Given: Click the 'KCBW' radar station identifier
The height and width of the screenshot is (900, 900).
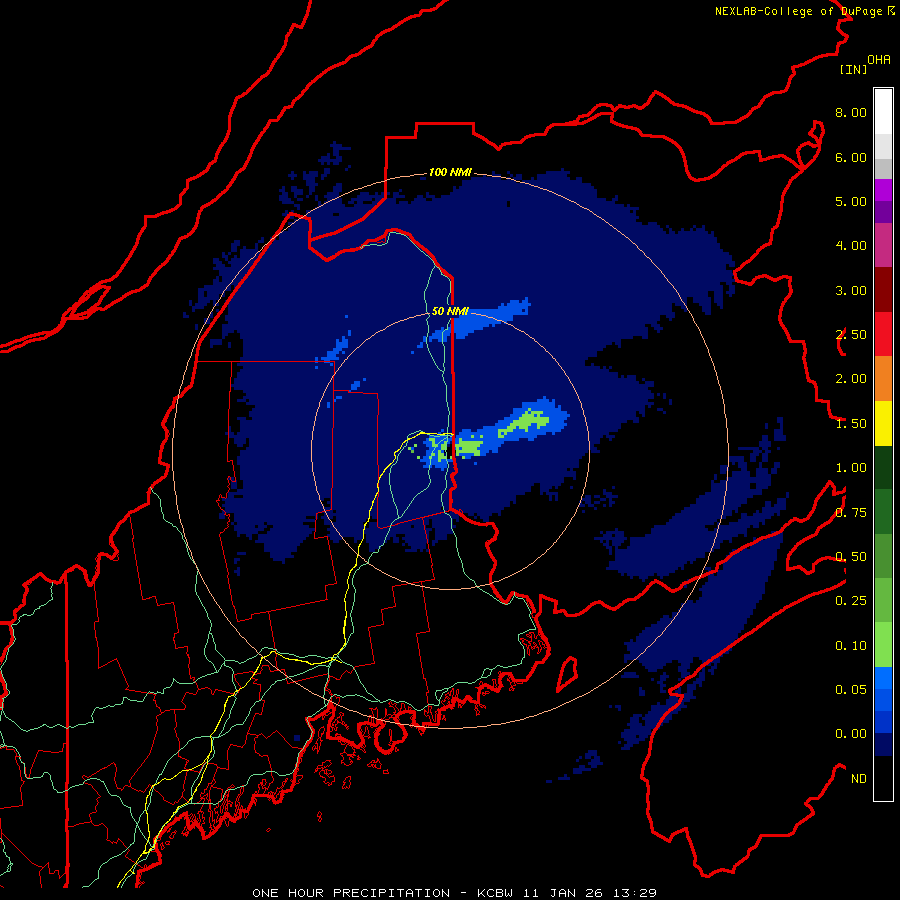Looking at the screenshot, I should 495,893.
